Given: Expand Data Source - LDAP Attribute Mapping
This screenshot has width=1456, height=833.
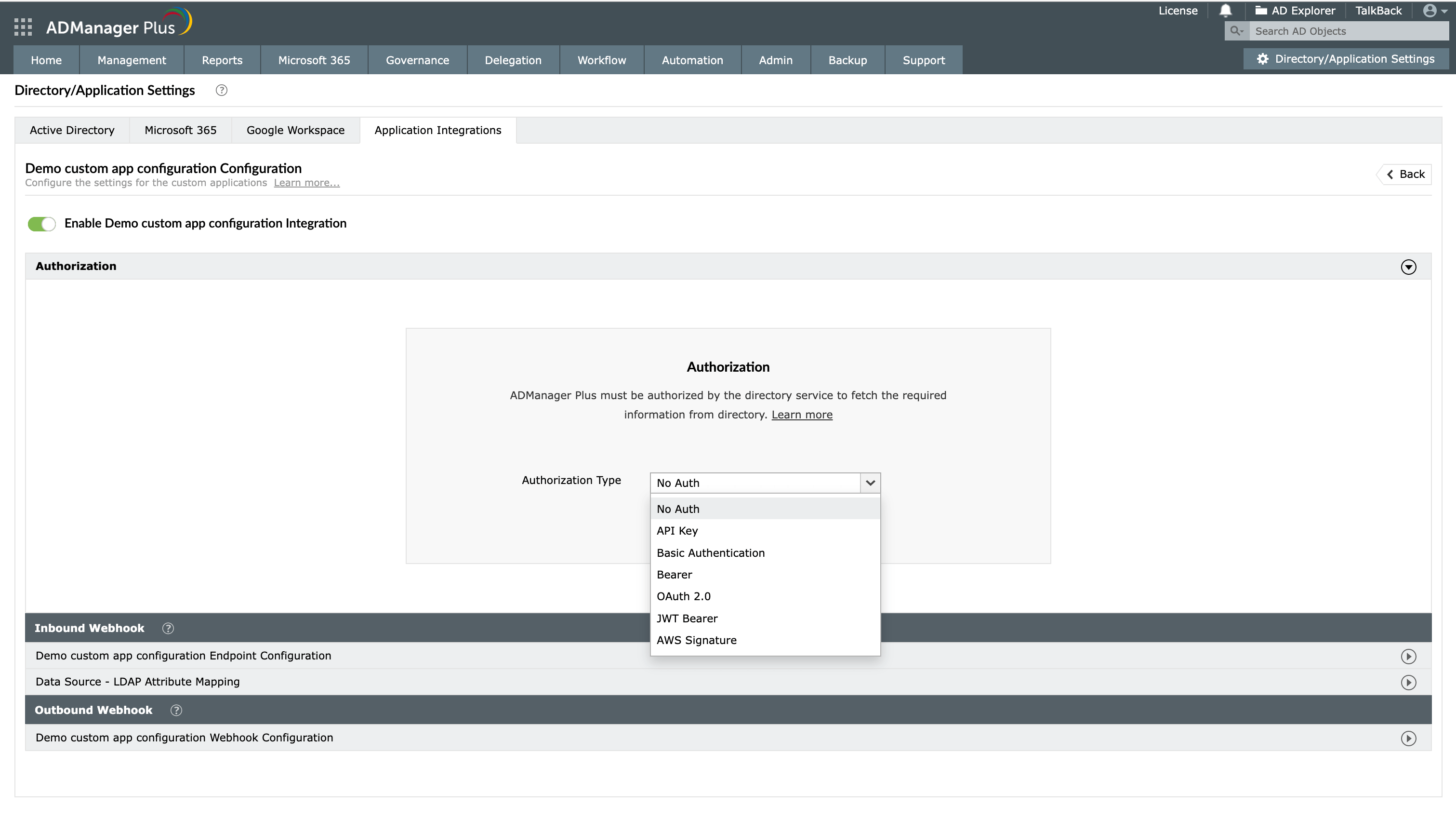Looking at the screenshot, I should pyautogui.click(x=1409, y=682).
